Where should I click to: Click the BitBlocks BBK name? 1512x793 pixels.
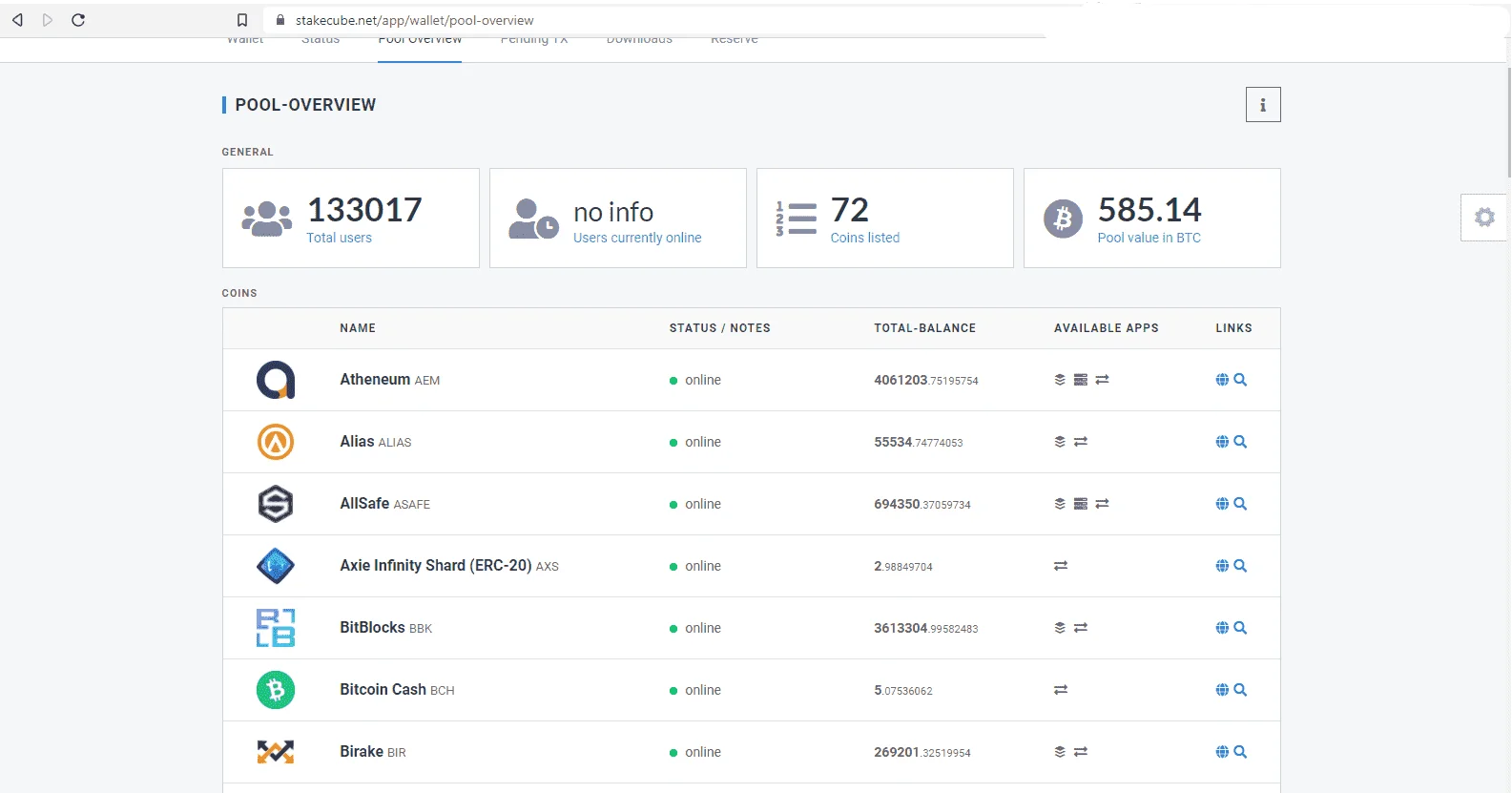tap(386, 628)
